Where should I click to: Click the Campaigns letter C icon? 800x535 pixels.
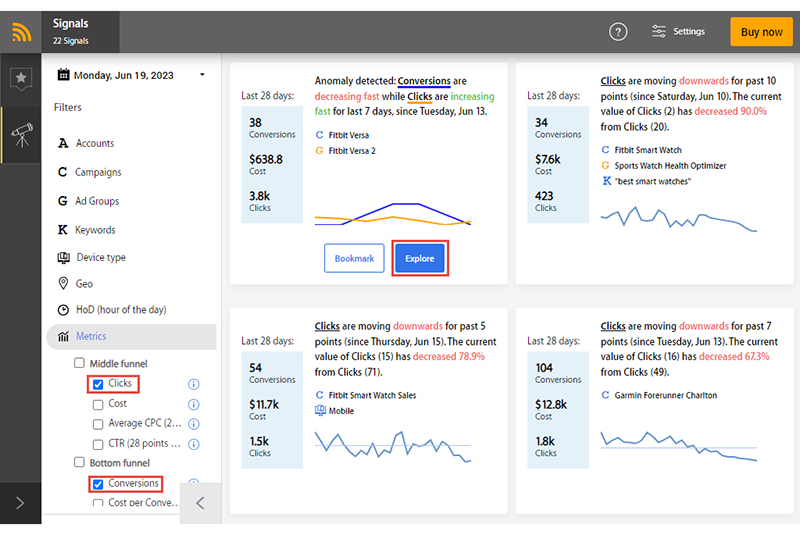63,172
